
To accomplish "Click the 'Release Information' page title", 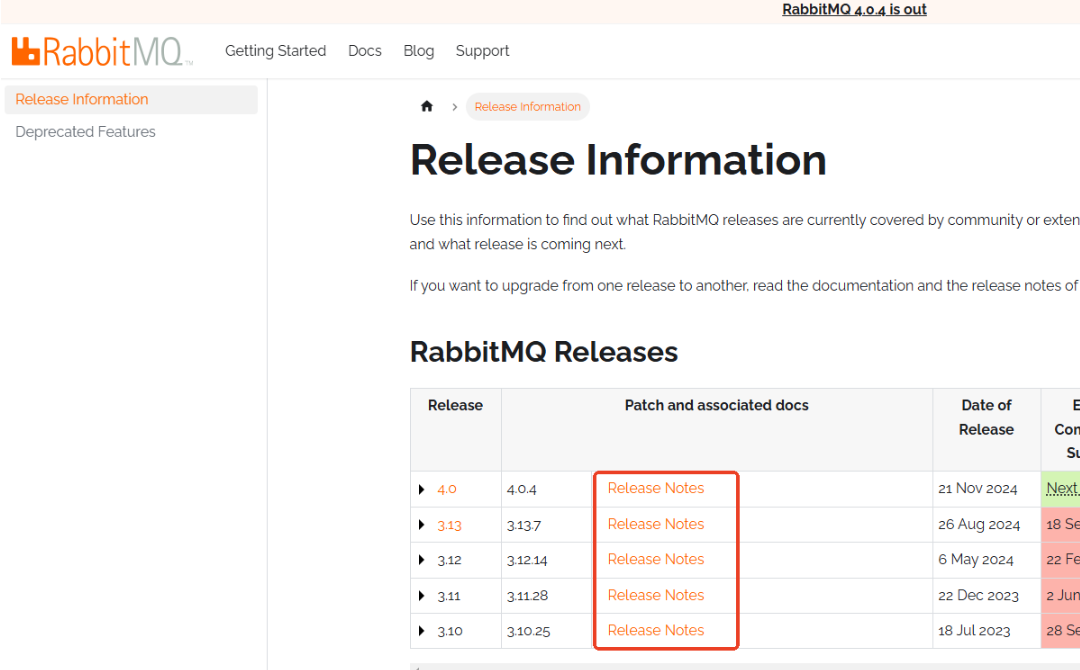I will 618,160.
